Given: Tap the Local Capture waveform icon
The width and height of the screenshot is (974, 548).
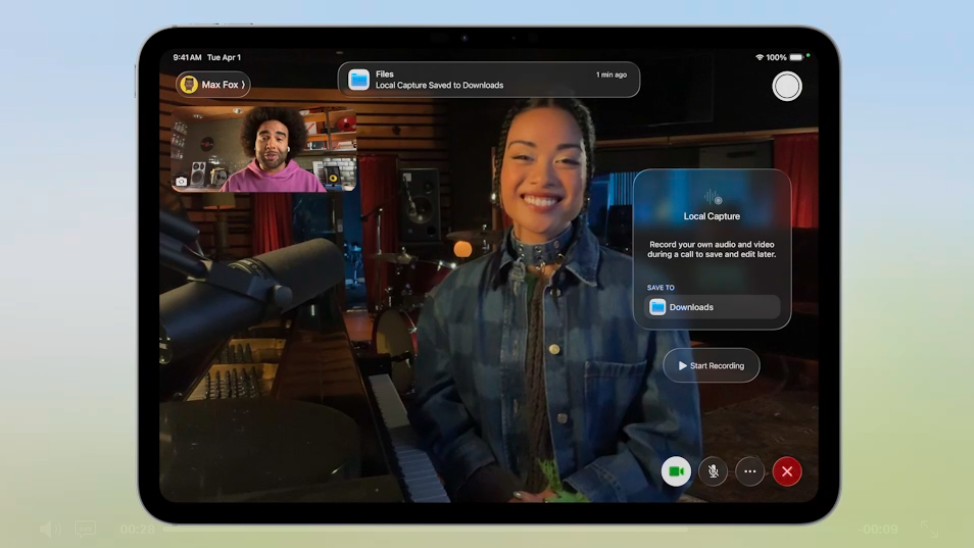Looking at the screenshot, I should coord(712,197).
